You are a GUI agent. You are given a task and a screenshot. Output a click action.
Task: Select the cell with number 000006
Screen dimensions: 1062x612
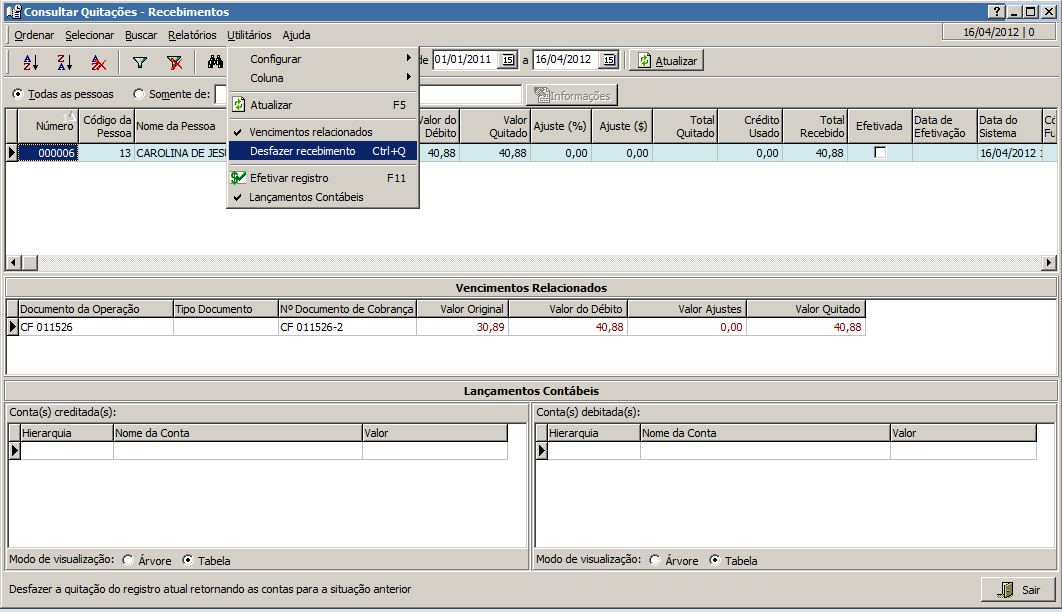coord(48,153)
